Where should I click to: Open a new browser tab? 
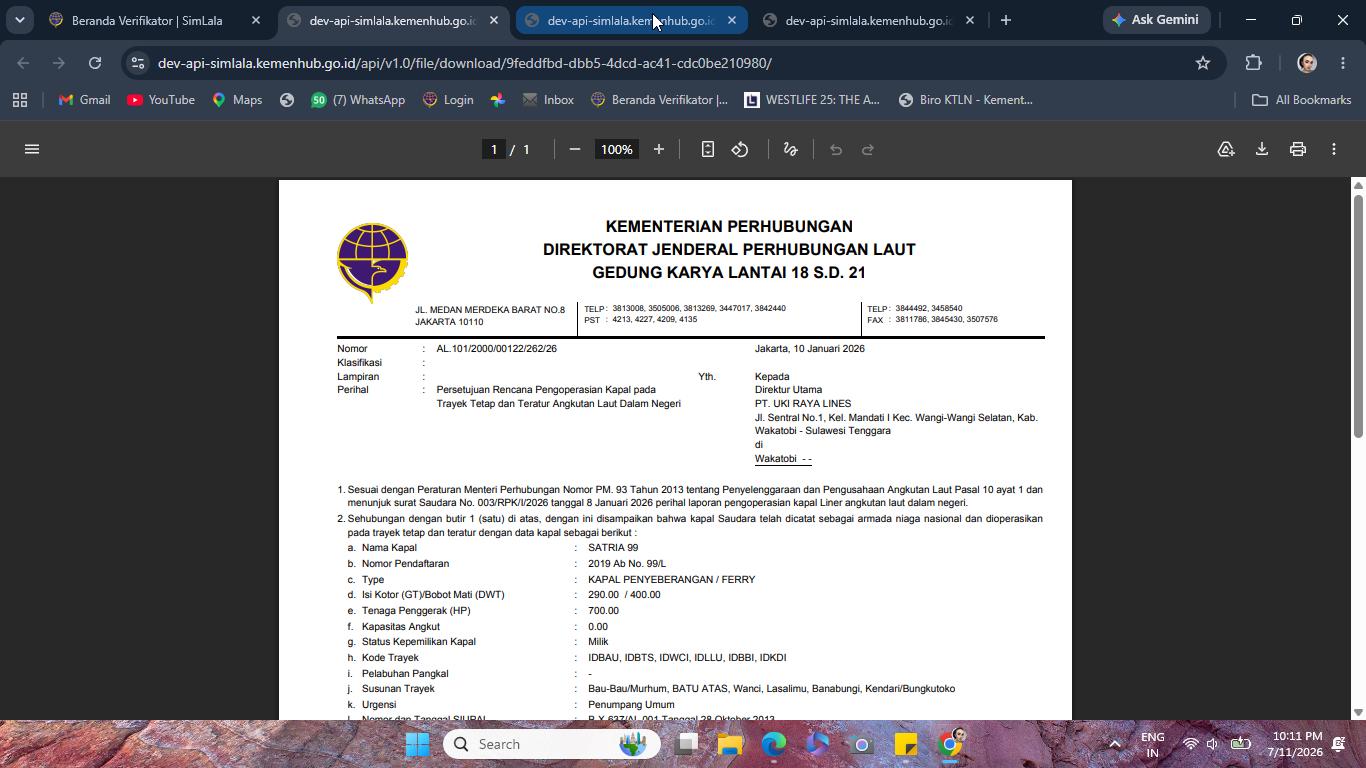click(x=1006, y=20)
